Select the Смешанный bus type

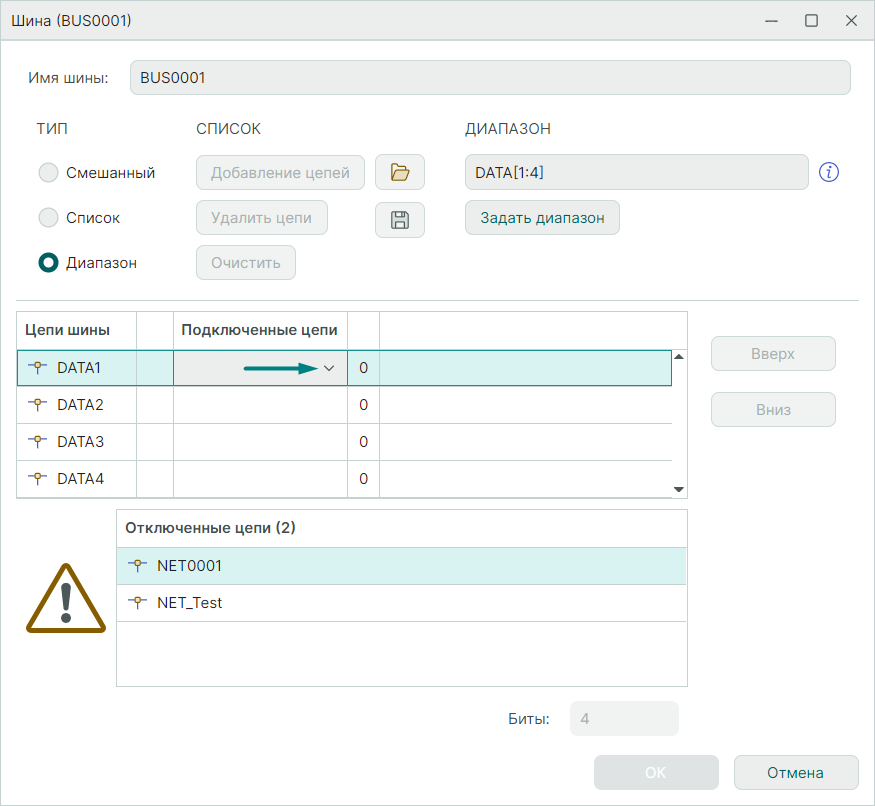(x=48, y=173)
